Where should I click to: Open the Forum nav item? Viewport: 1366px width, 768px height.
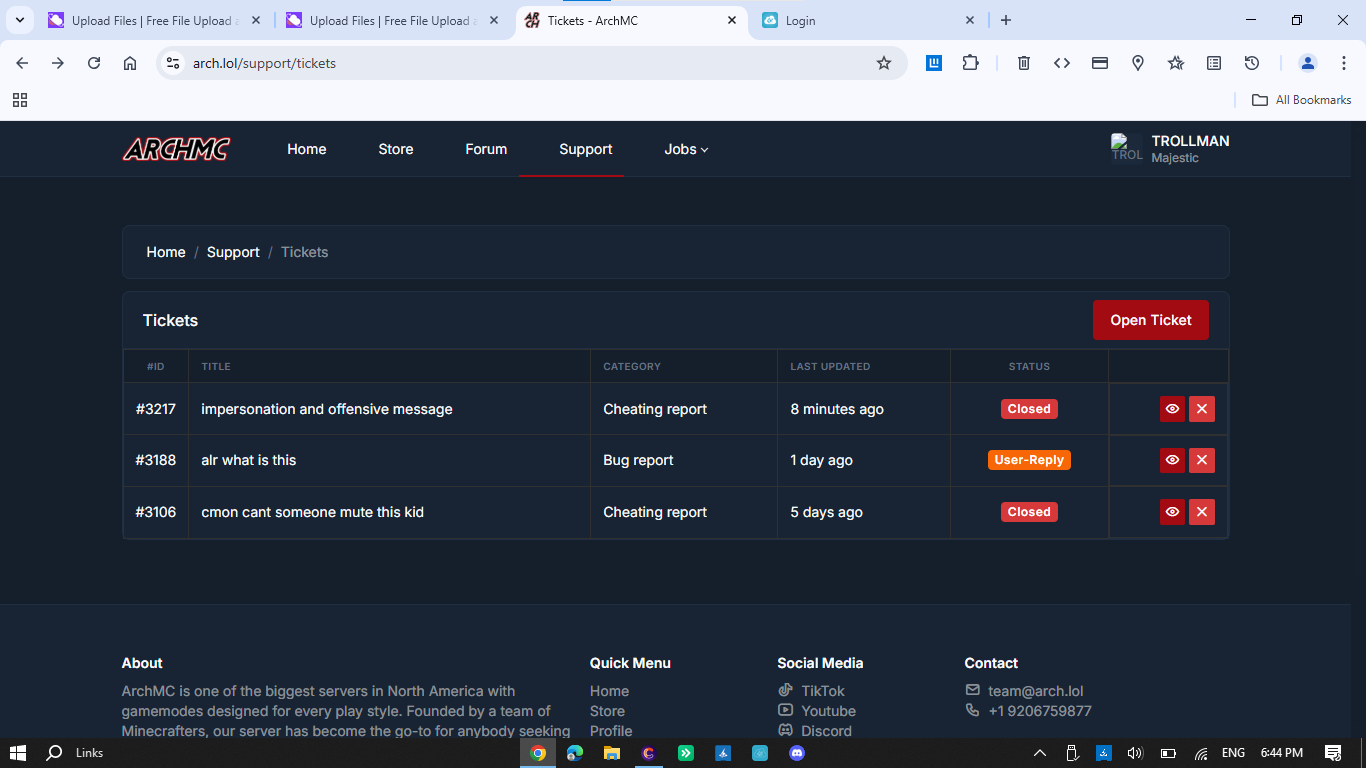coord(486,149)
